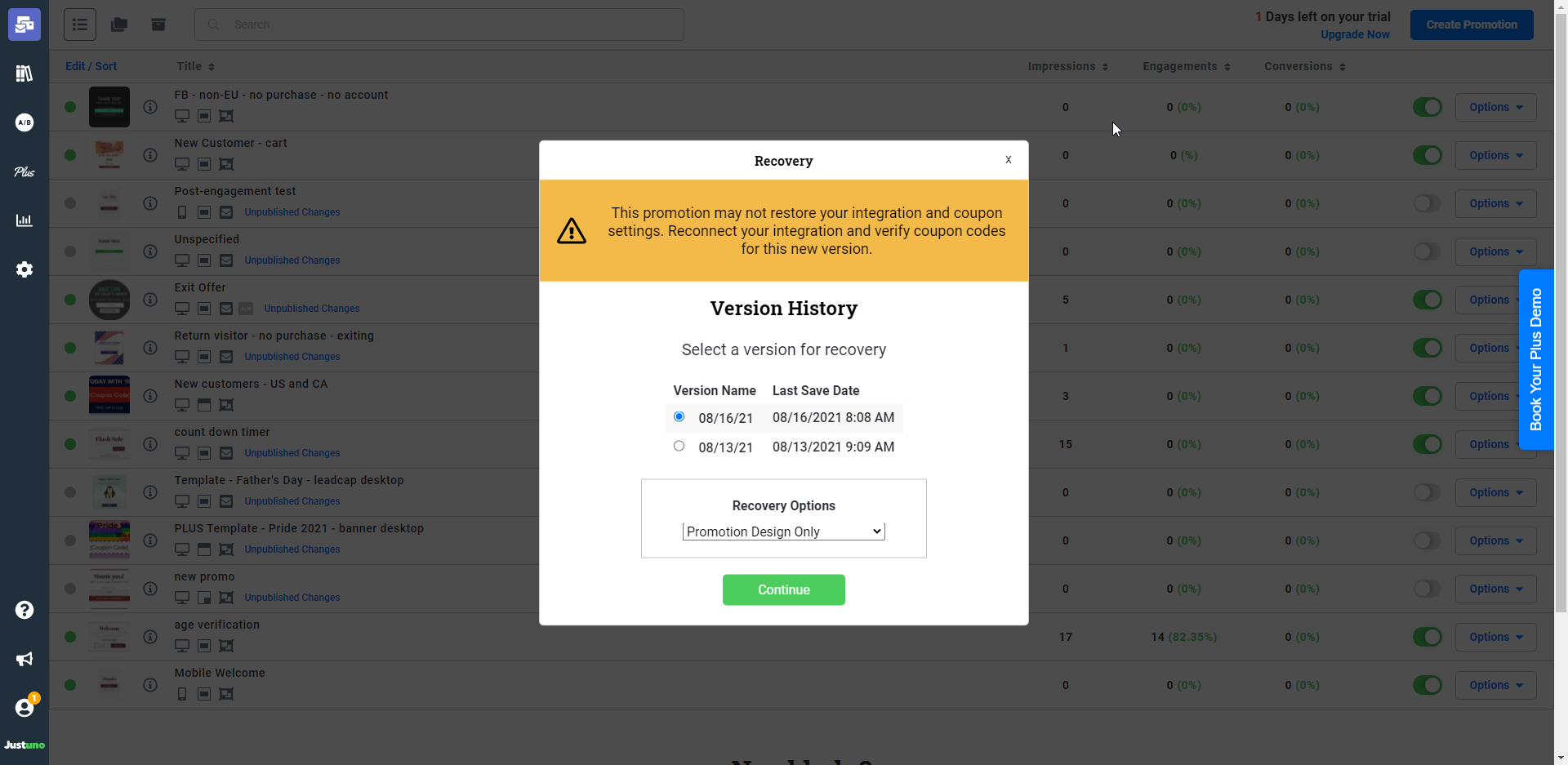Expand the Promotion Design Only dropdown
Image resolution: width=1568 pixels, height=765 pixels.
click(783, 531)
